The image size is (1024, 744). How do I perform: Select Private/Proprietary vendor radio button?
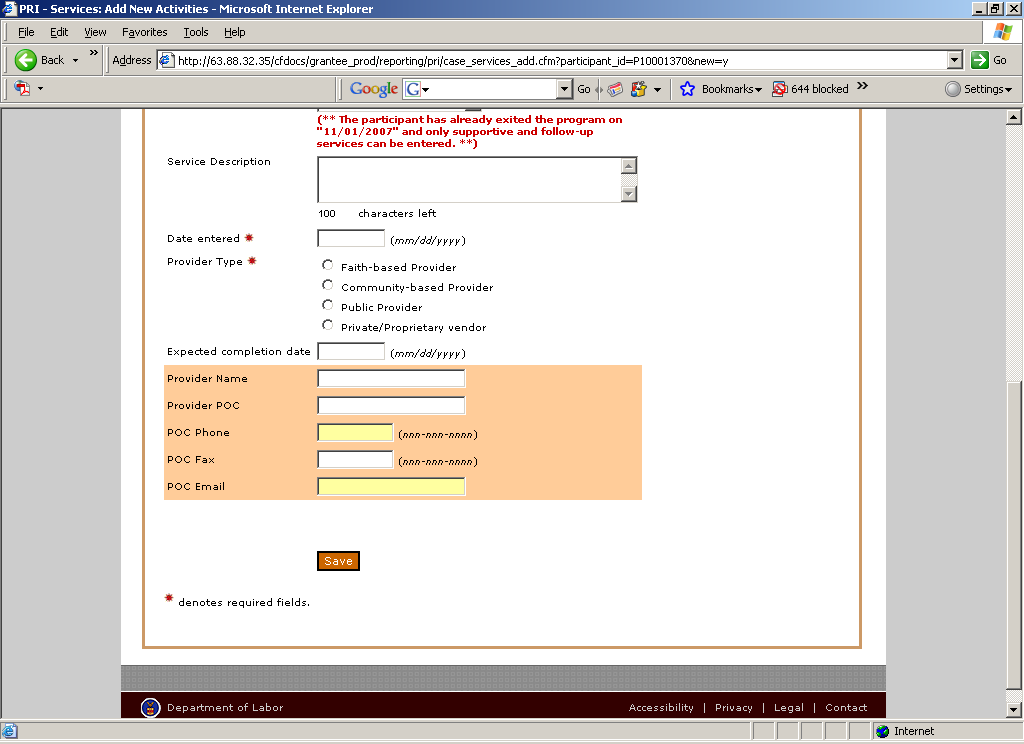328,325
